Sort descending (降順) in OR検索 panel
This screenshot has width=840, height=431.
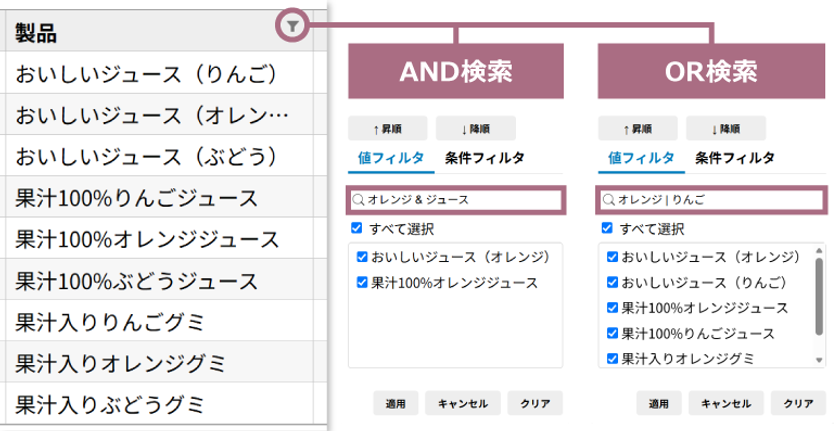coord(726,128)
